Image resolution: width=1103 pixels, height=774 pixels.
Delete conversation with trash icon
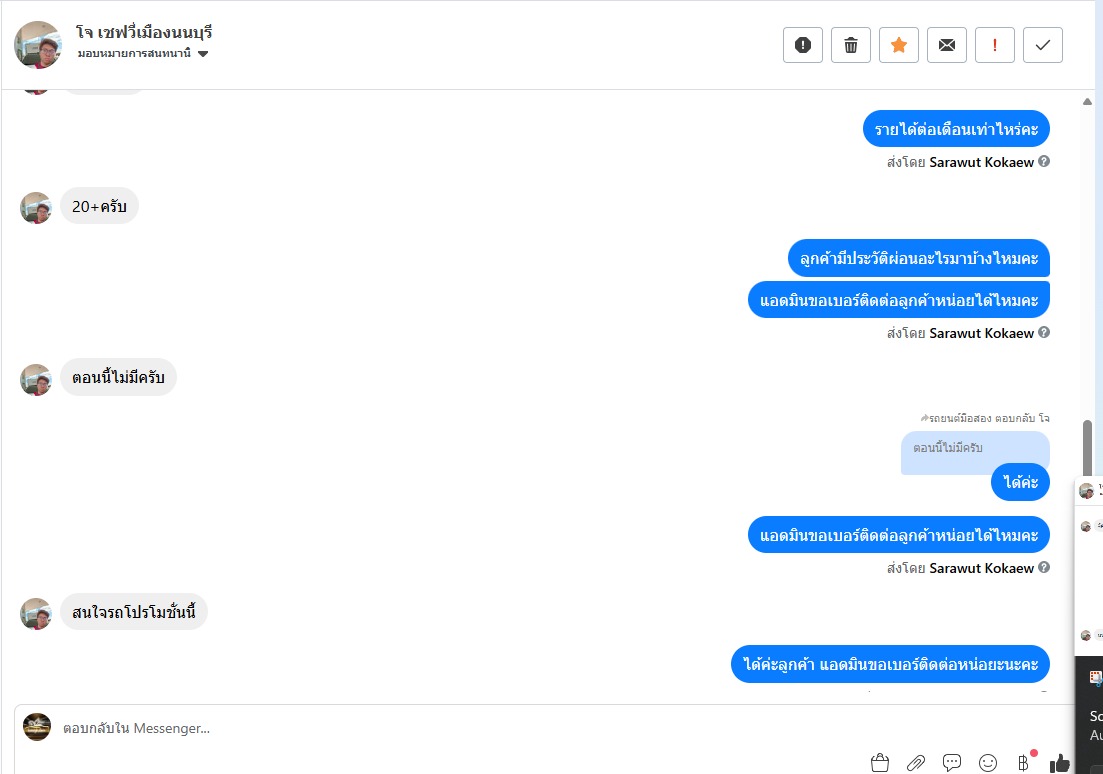tap(850, 45)
